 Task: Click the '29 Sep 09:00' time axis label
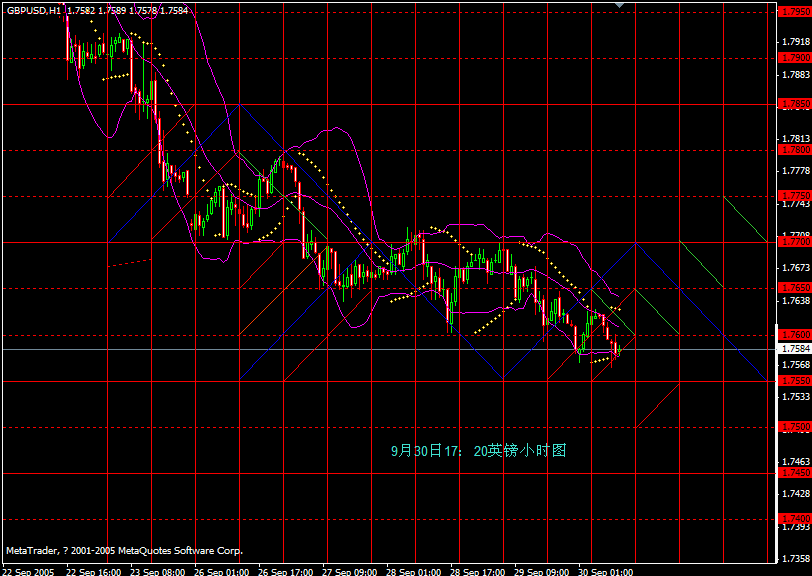pyautogui.click(x=542, y=572)
